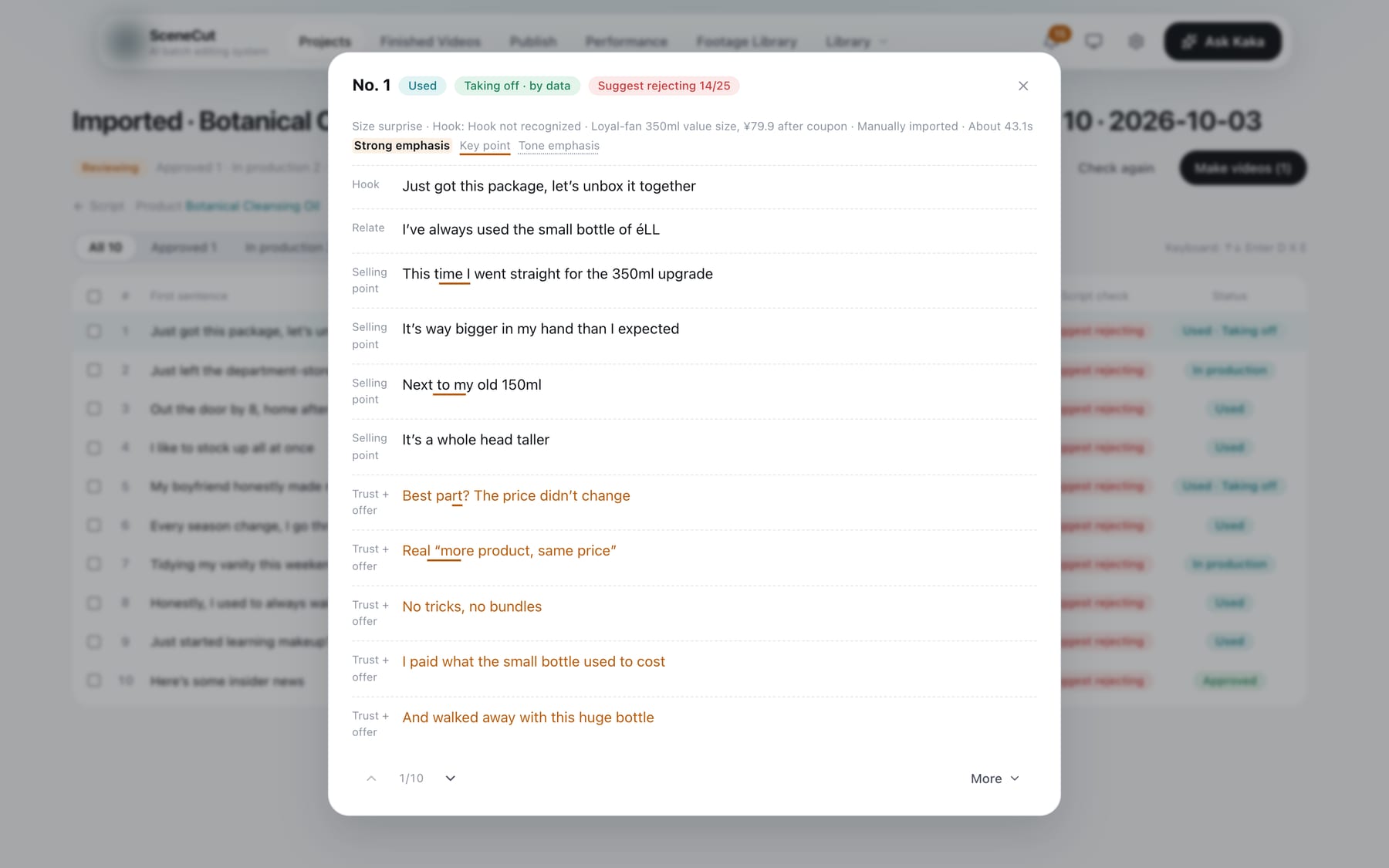Viewport: 1389px width, 868px height.
Task: Select the All 10 filter pill in background
Action: (106, 248)
